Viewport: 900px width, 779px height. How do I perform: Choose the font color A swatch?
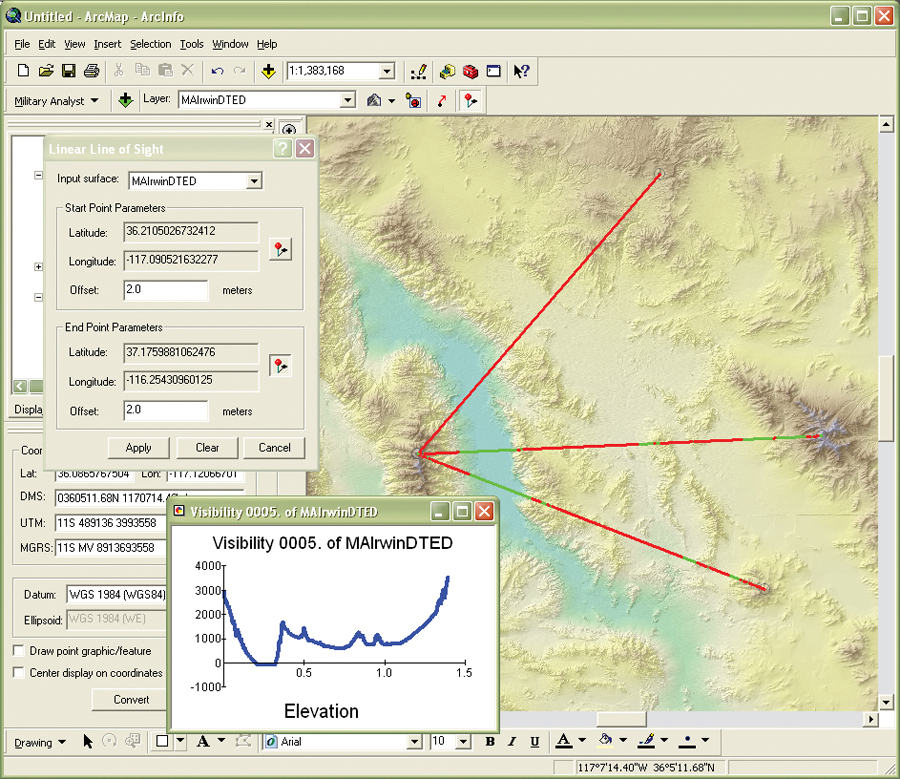pyautogui.click(x=564, y=741)
